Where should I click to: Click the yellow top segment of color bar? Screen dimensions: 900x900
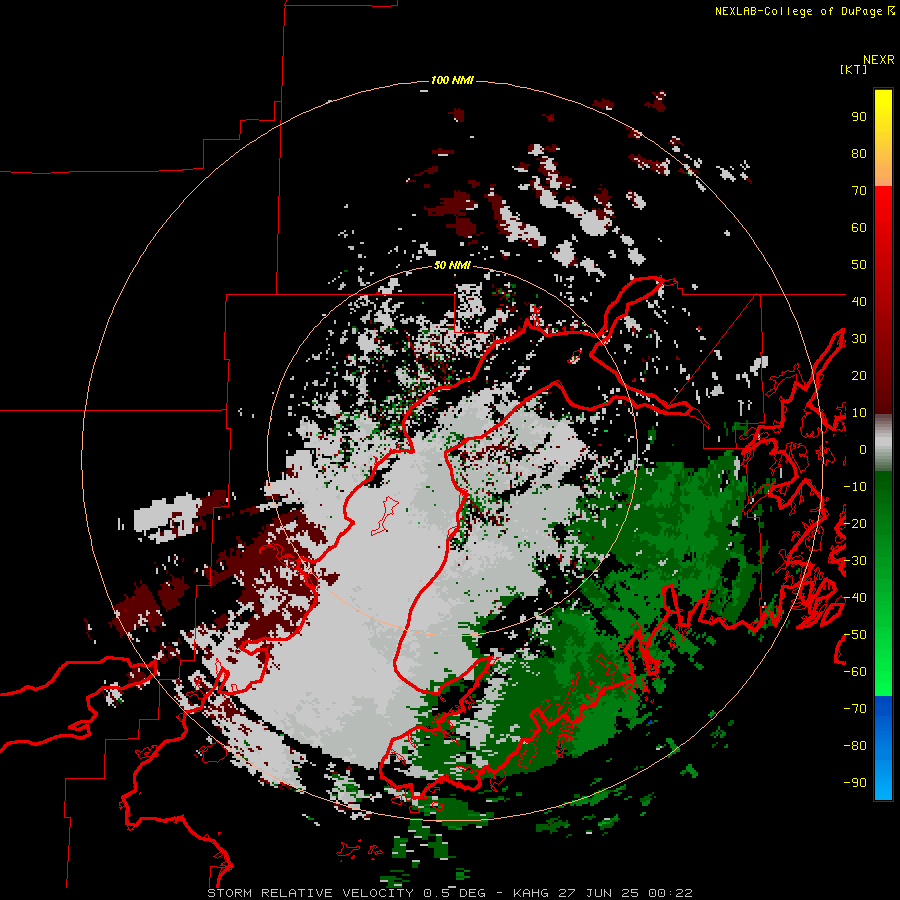click(x=883, y=109)
